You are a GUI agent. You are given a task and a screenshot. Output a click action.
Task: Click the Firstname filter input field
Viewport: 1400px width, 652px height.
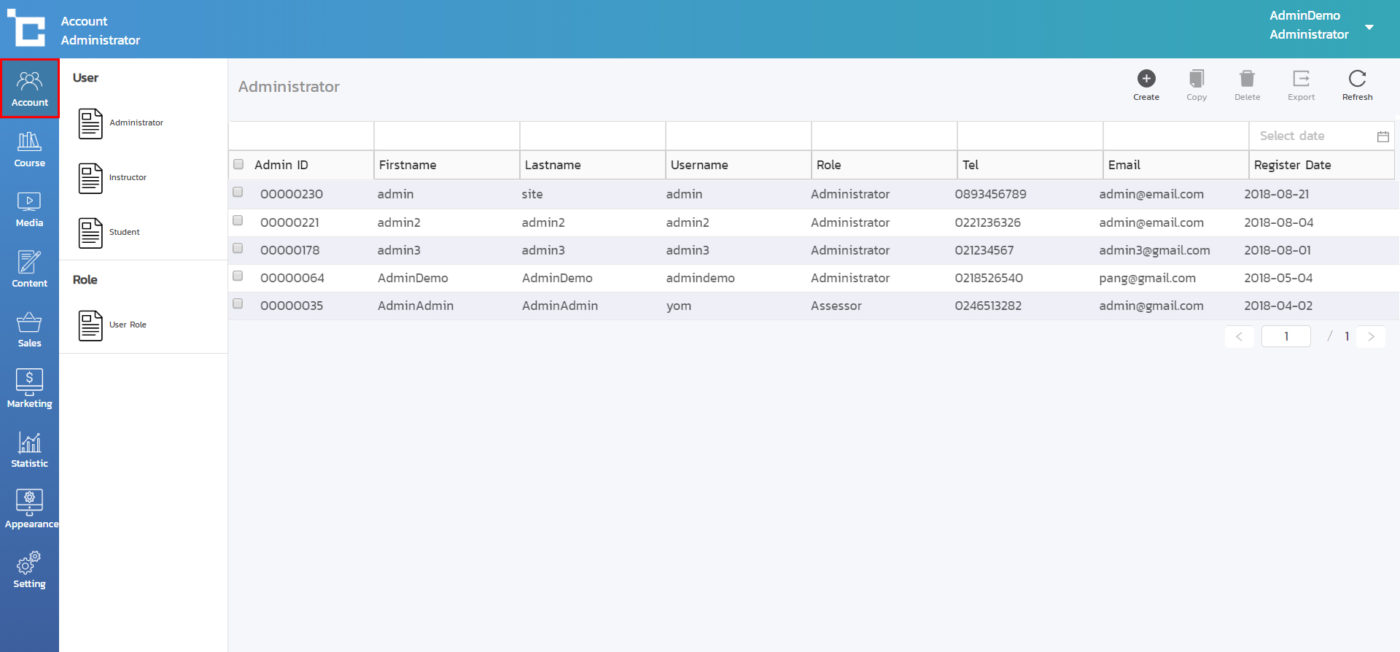click(x=446, y=136)
